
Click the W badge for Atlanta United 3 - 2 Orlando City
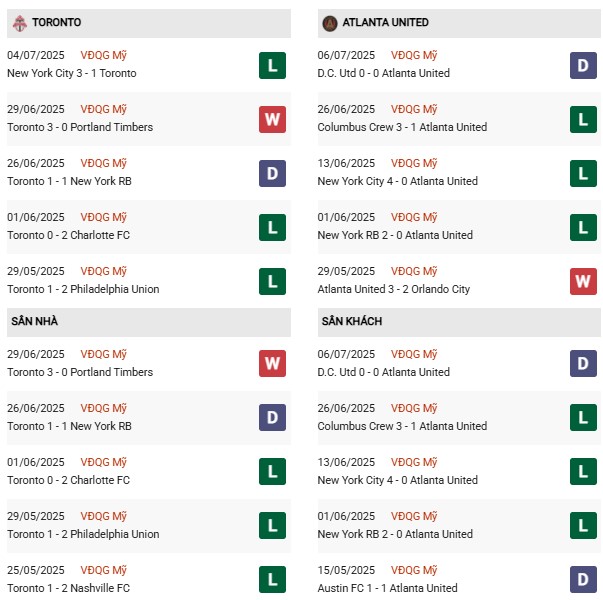583,282
